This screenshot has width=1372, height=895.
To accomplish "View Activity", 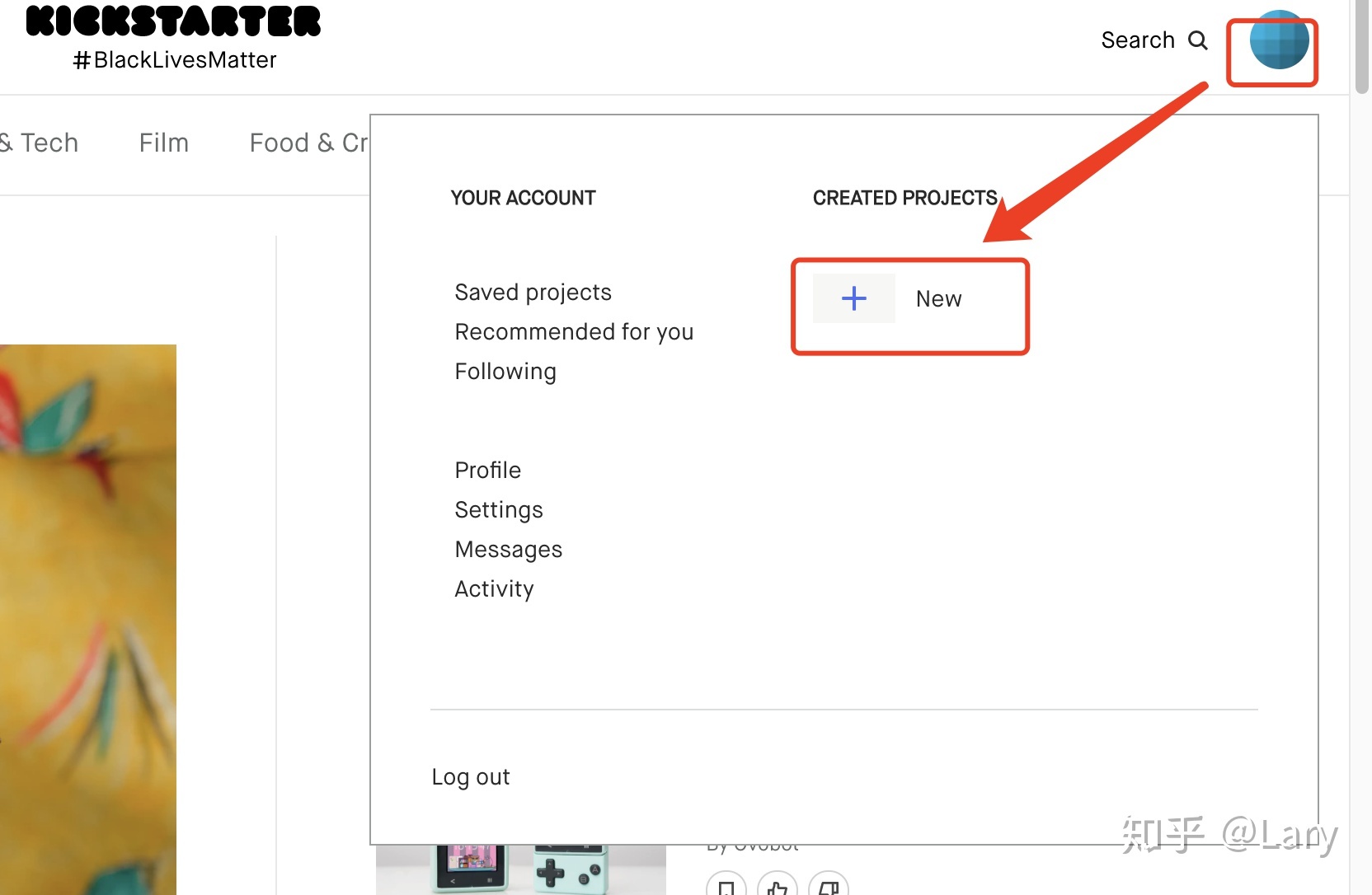I will (494, 589).
